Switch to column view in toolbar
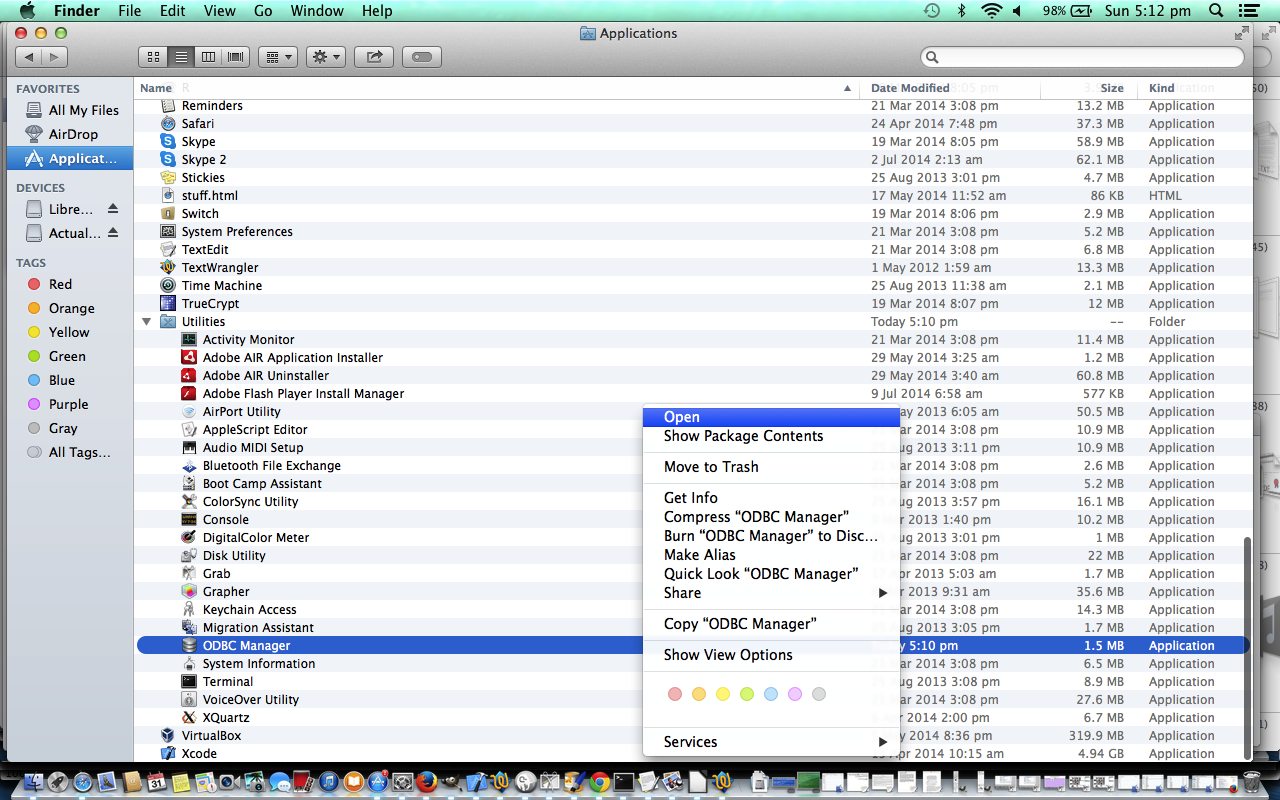 pos(208,57)
